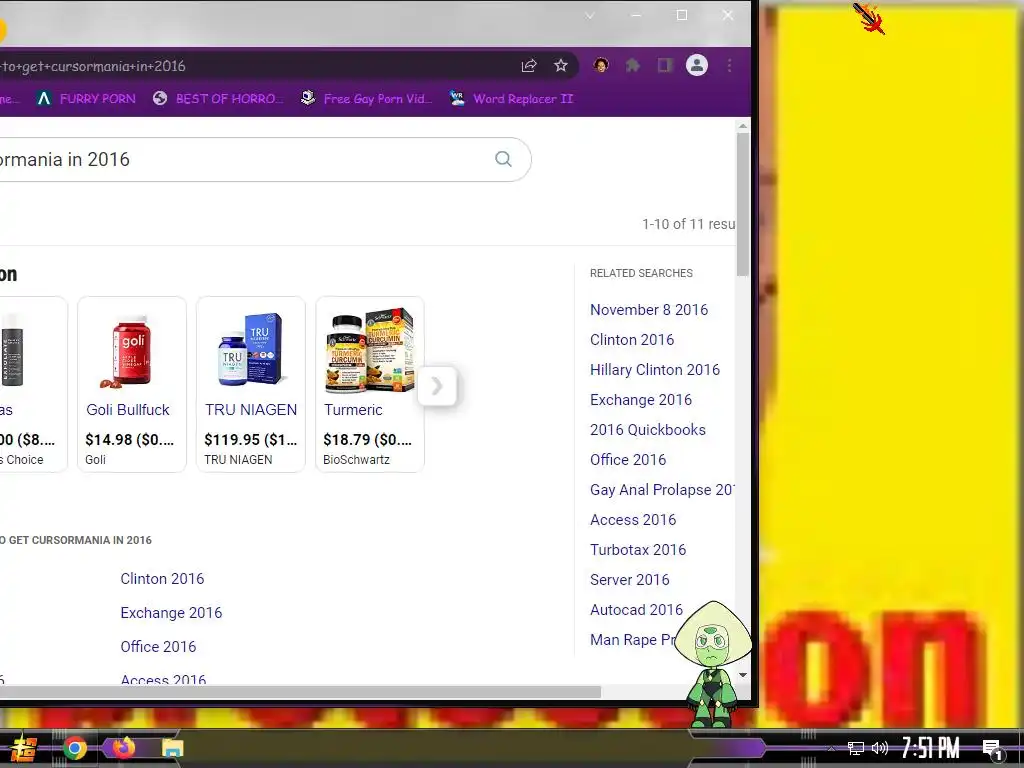Click the BioSchwartz brand label
This screenshot has width=1024, height=768.
click(x=356, y=460)
